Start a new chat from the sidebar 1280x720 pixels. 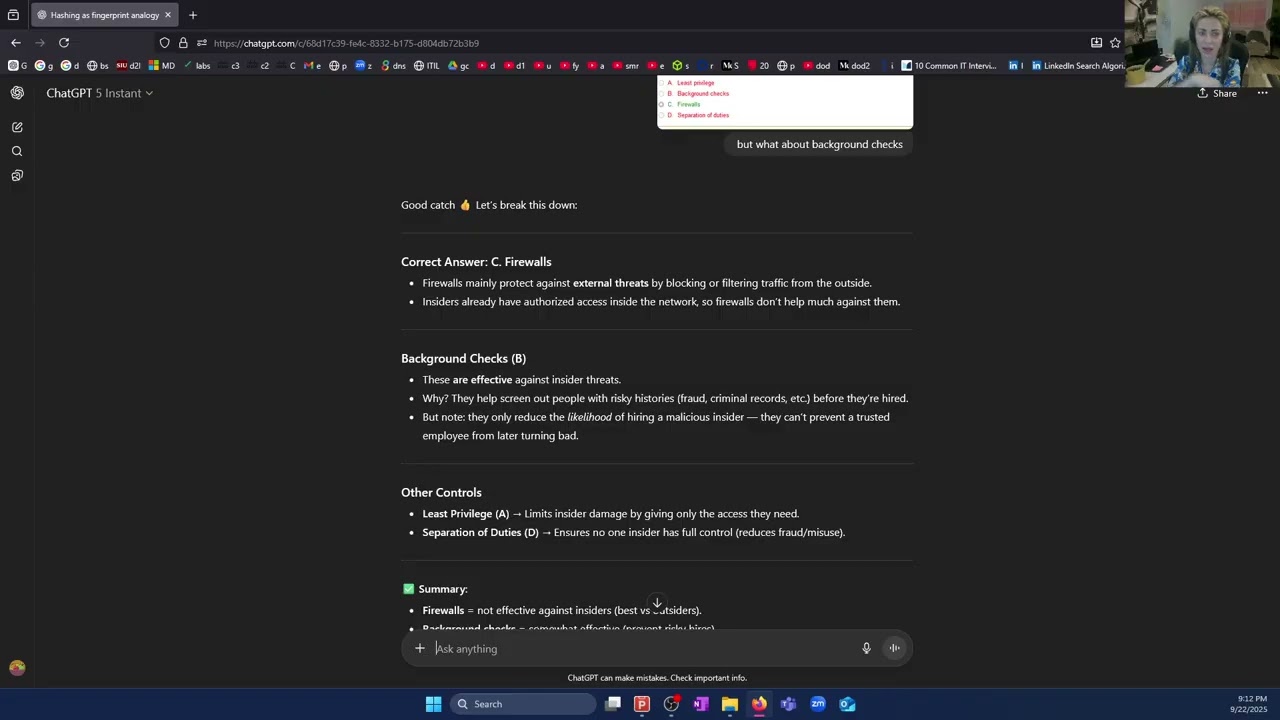[x=17, y=127]
